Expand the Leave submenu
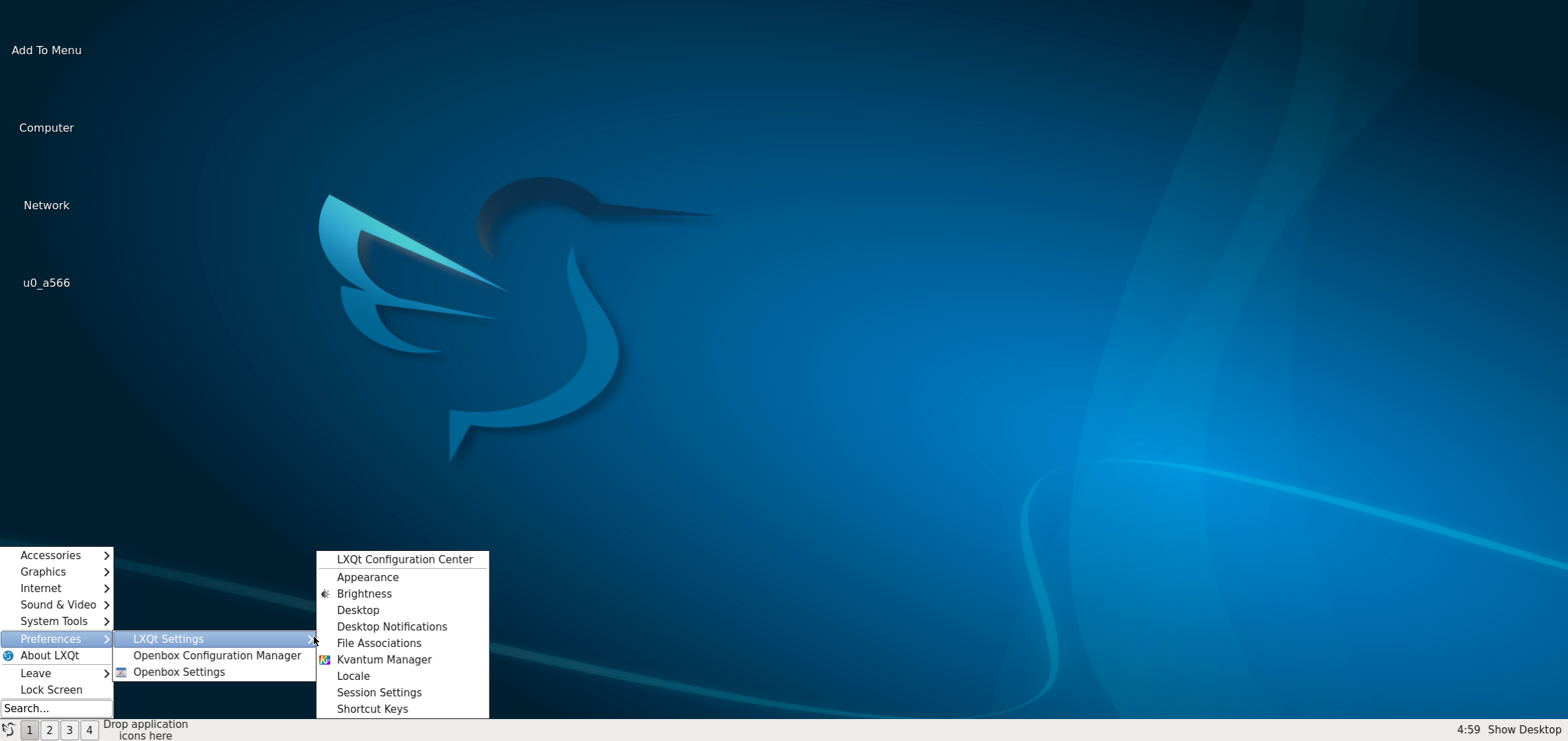 click(x=56, y=674)
